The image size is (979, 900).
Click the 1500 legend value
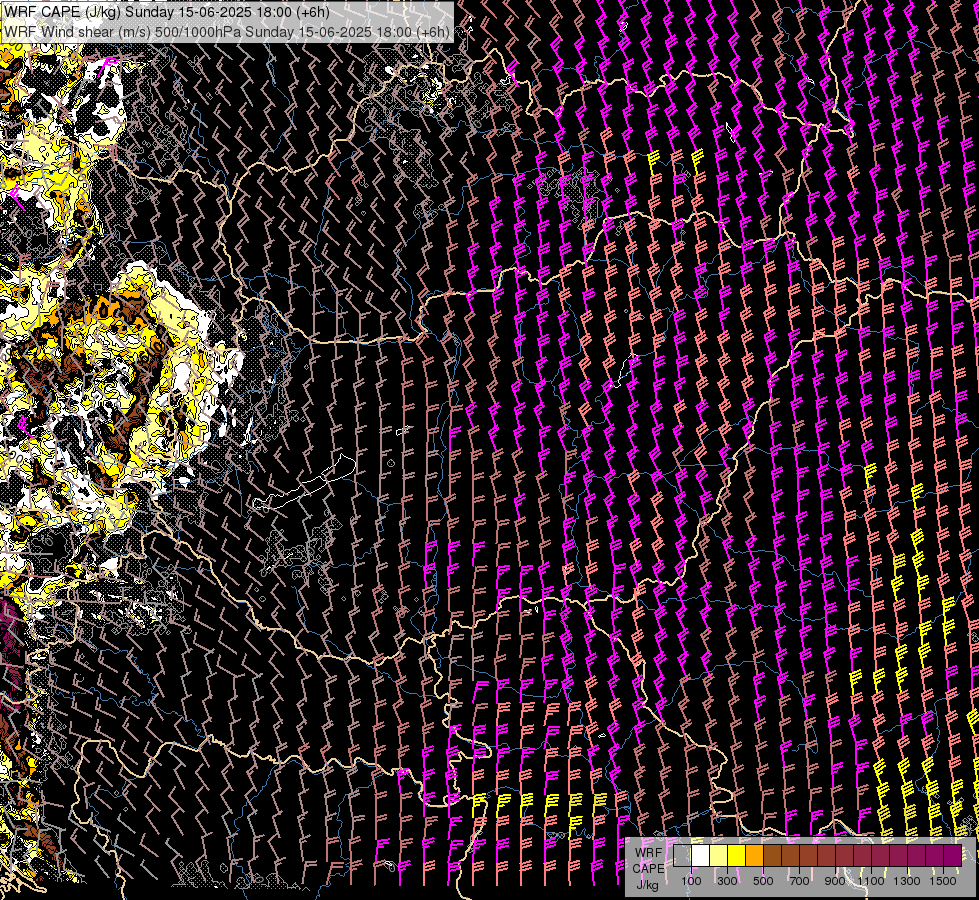tap(943, 881)
